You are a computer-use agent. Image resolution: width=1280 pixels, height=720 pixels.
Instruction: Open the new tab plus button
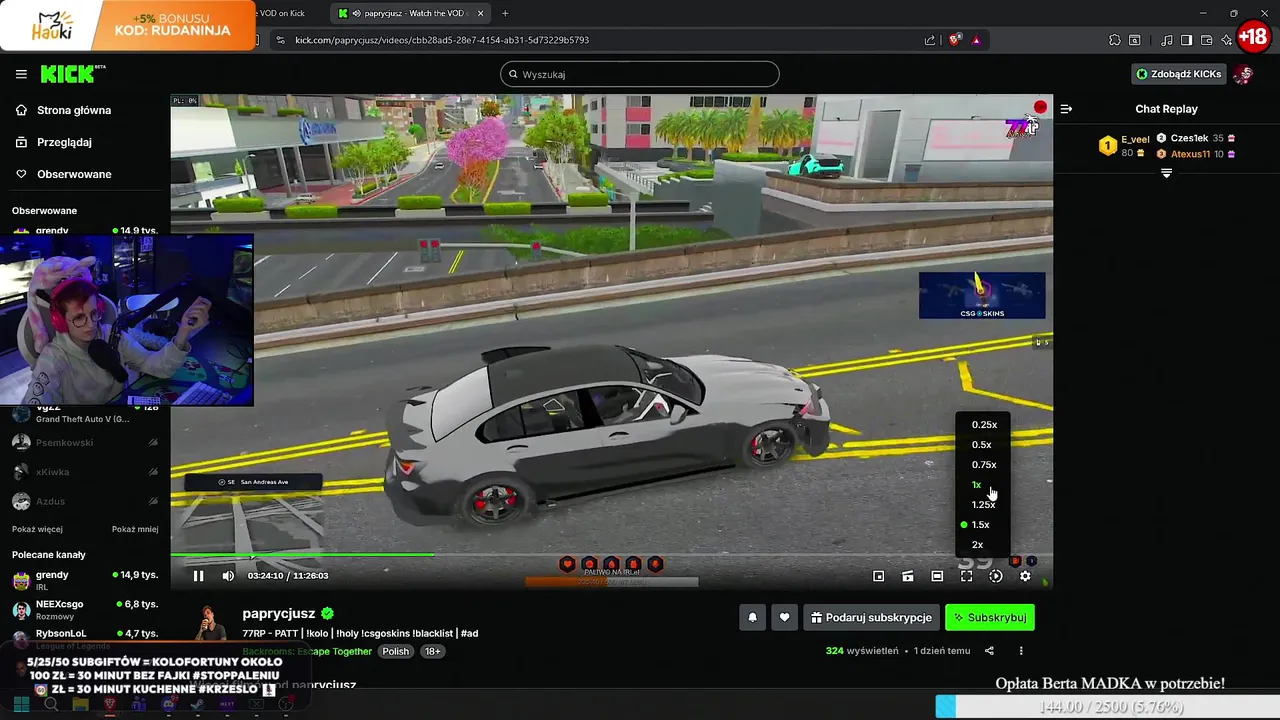(505, 13)
